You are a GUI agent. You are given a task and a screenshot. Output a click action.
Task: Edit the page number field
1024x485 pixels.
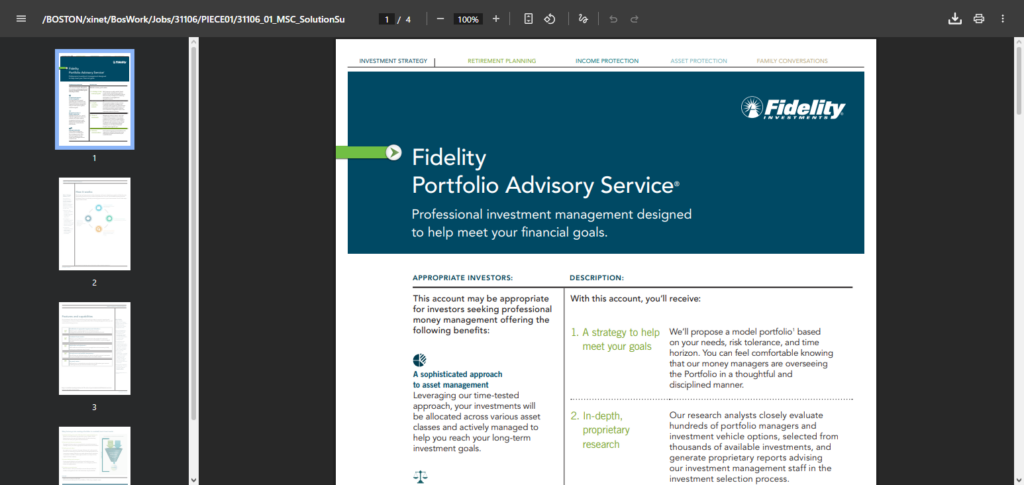(x=387, y=20)
